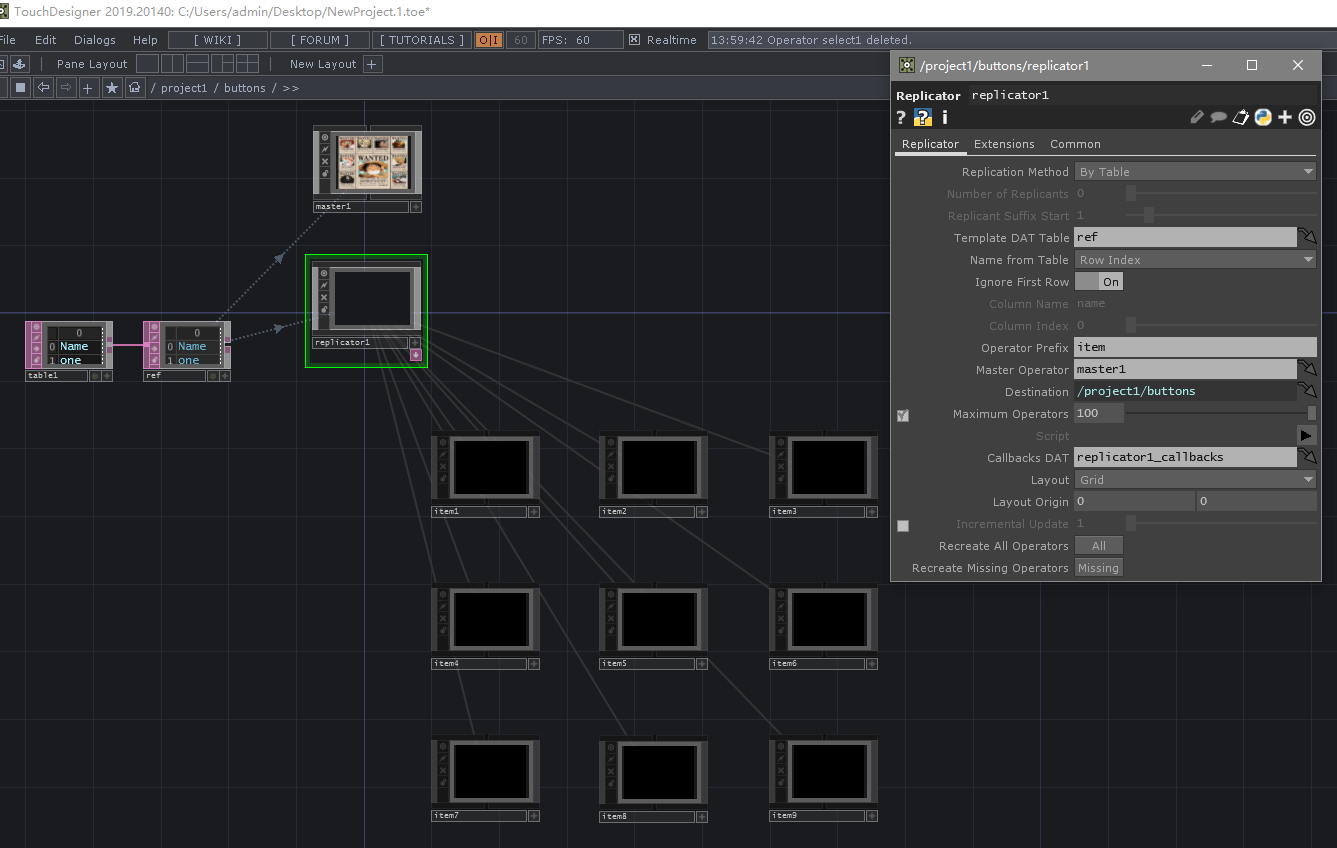1337x848 pixels.
Task: Switch to the Common tab
Action: [1075, 144]
